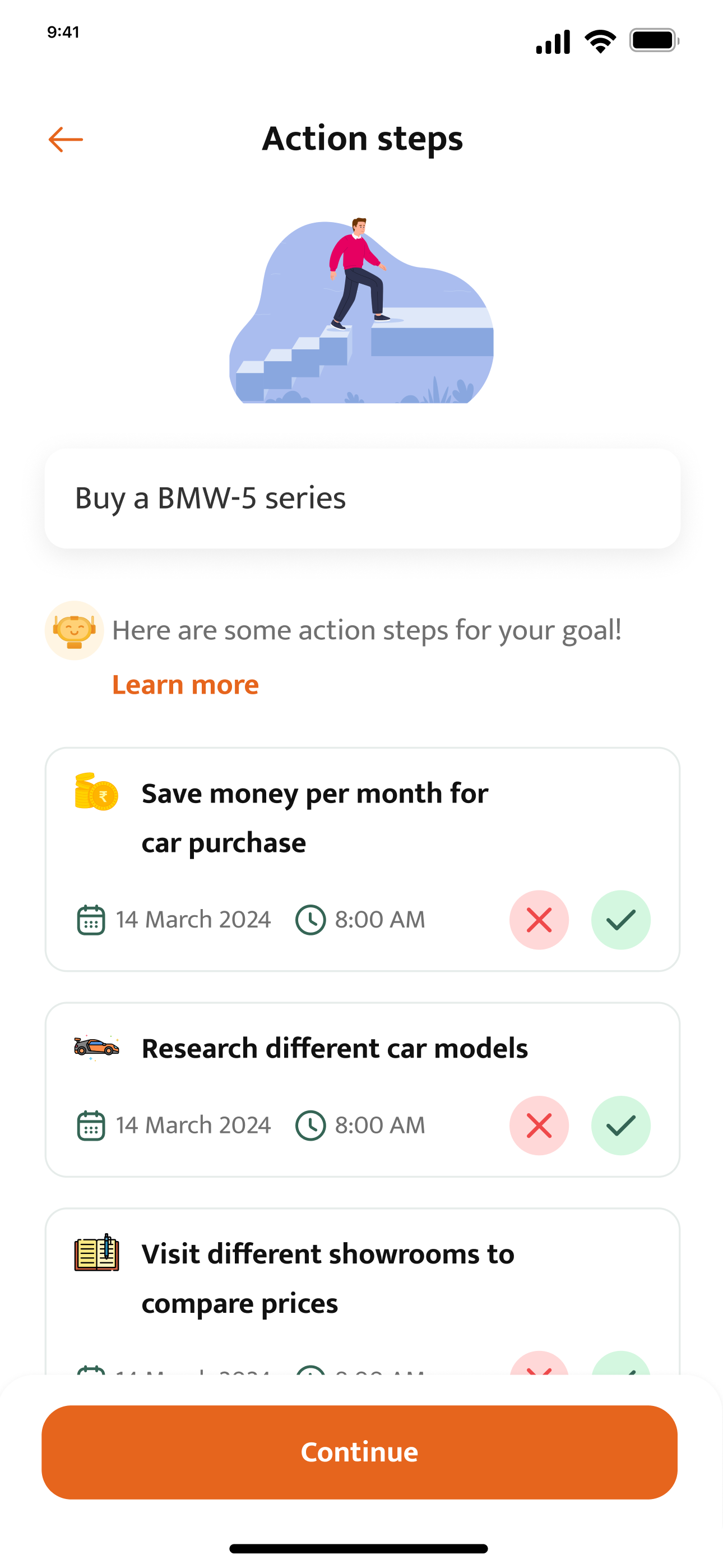This screenshot has width=723, height=1568.
Task: Click the calendar icon on the research car models step
Action: 91,1125
